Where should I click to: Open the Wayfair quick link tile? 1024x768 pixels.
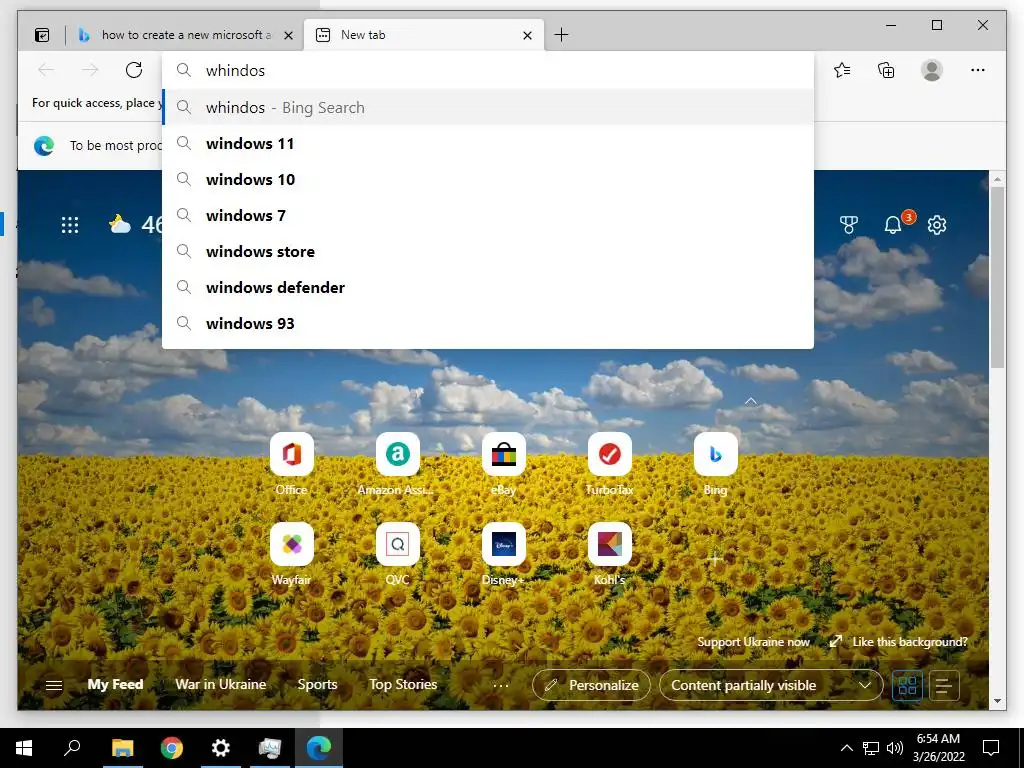click(291, 544)
